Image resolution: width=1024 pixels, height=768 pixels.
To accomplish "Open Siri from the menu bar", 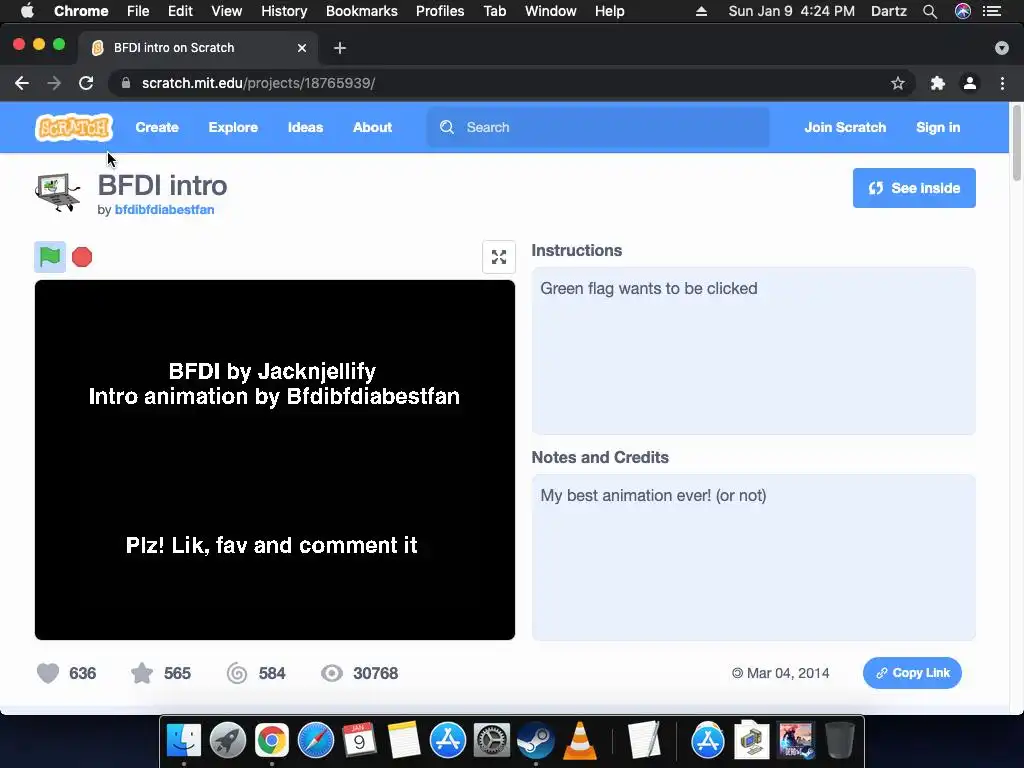I will click(x=963, y=11).
